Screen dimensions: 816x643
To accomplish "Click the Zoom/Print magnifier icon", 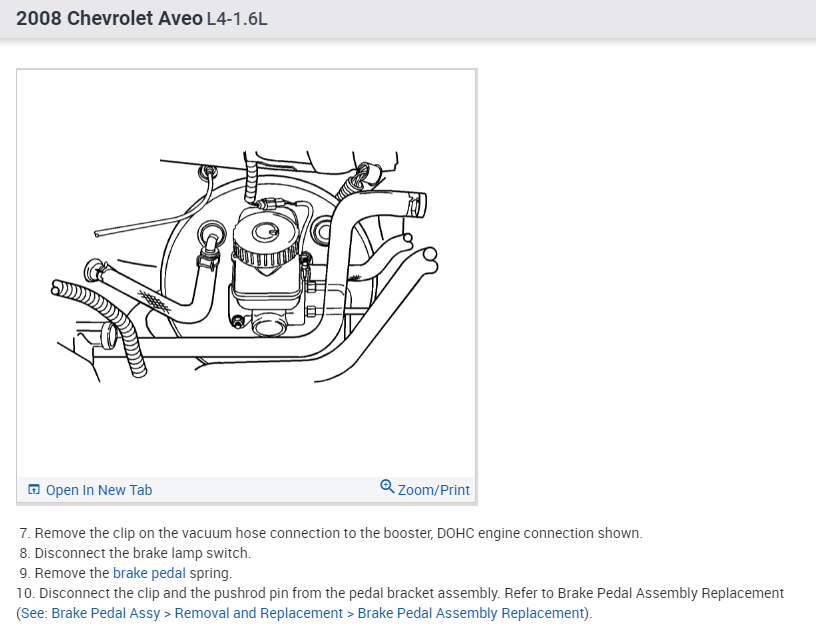I will tap(387, 486).
